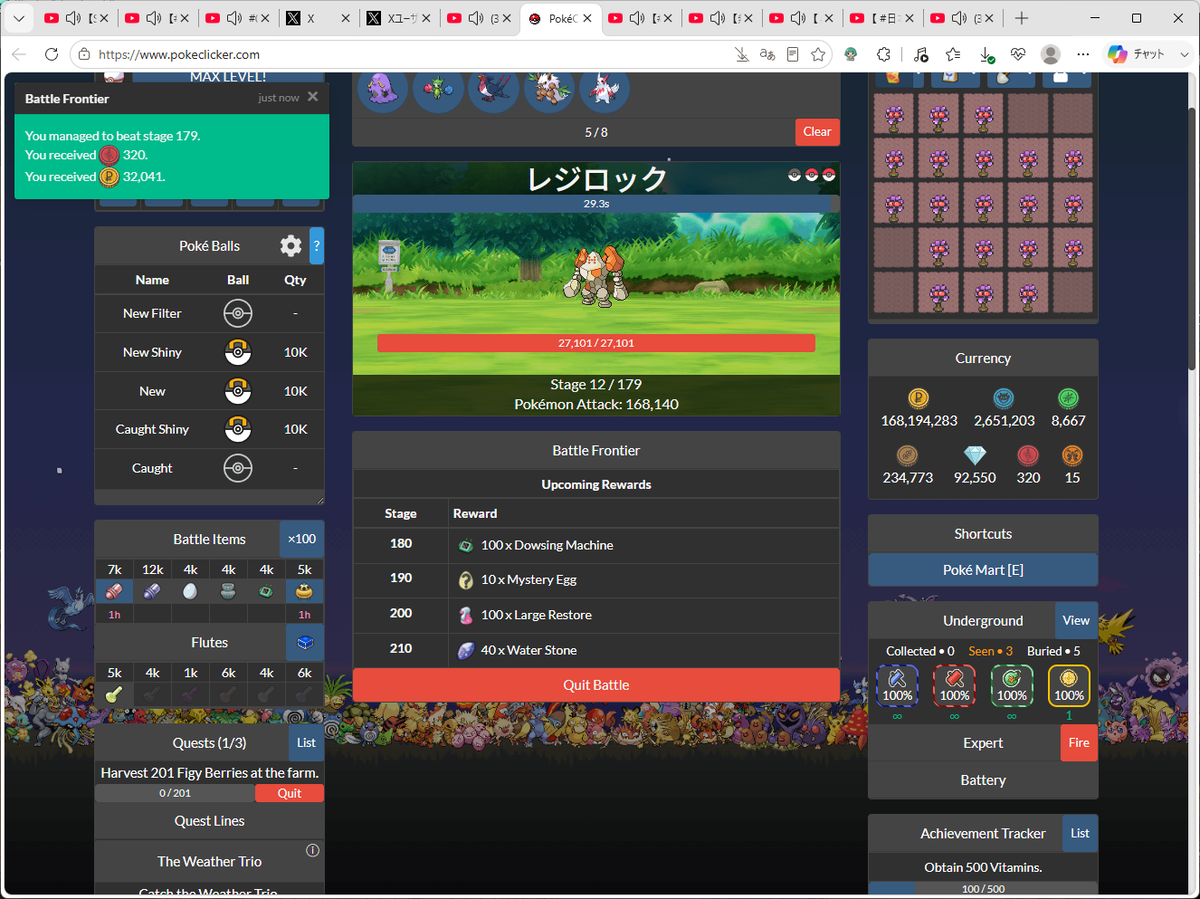Toggle the Lucky Incense battle item
The width and height of the screenshot is (1200, 899).
(304, 591)
